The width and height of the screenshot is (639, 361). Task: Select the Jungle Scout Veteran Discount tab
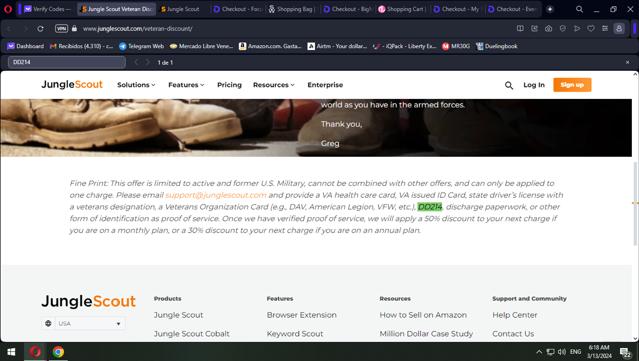116,9
